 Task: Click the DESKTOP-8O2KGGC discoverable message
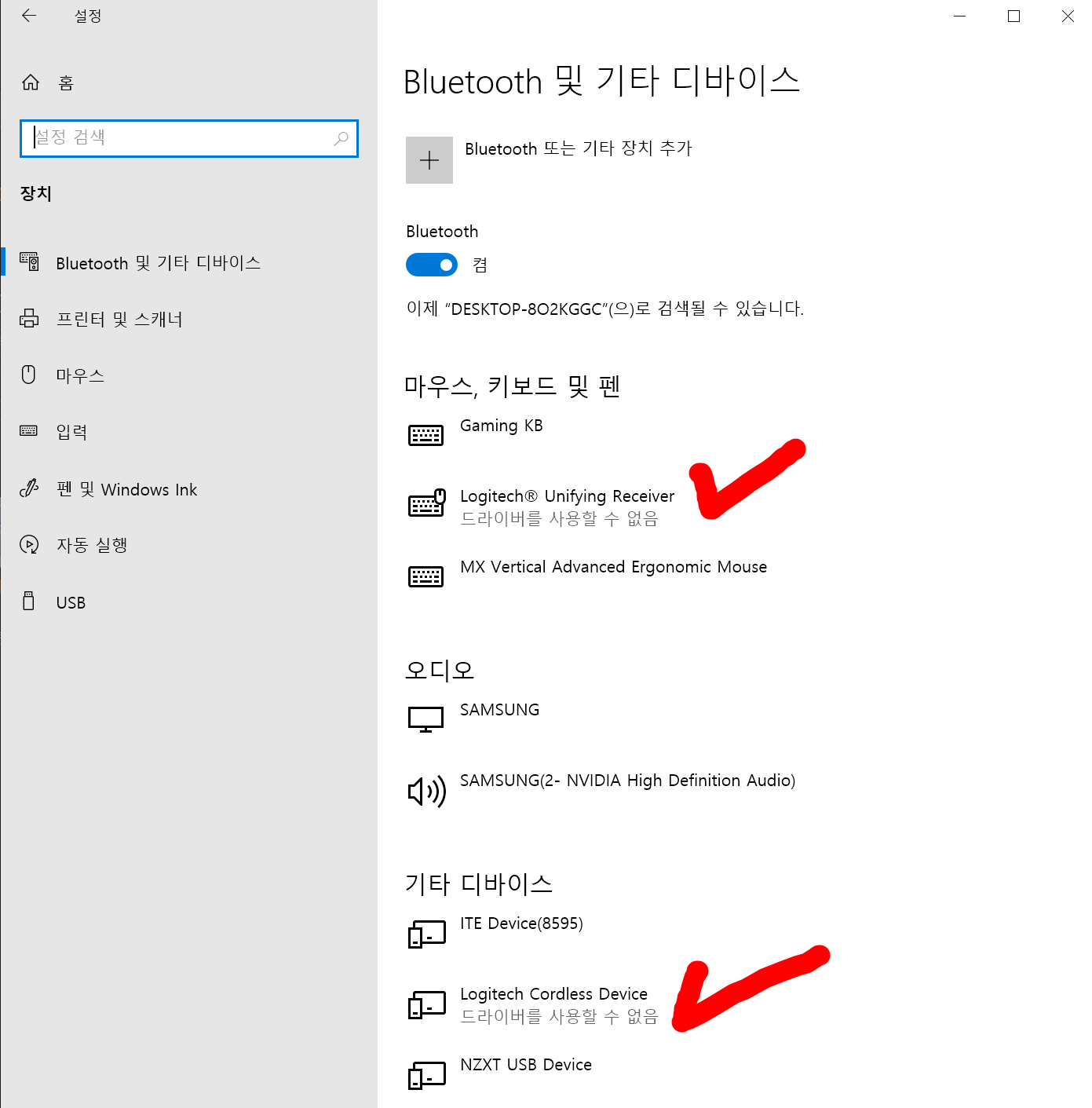[x=605, y=309]
